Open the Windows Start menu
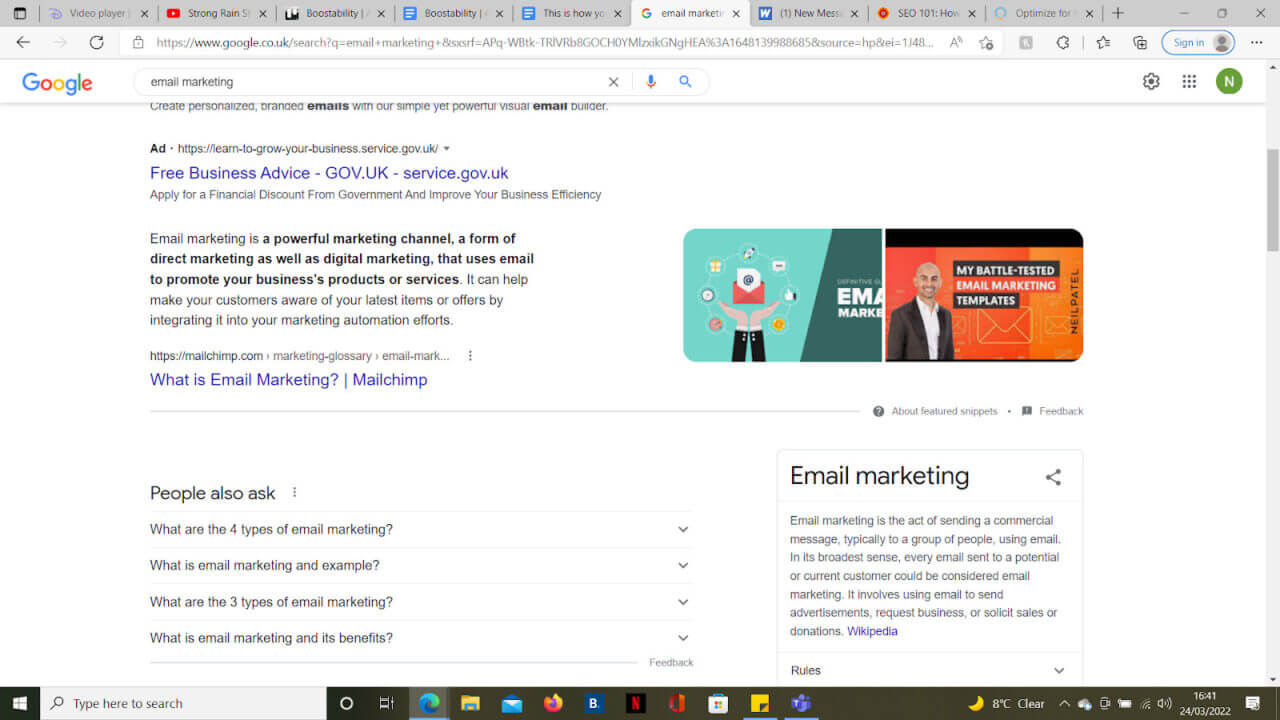Viewport: 1280px width, 720px height. pyautogui.click(x=20, y=703)
